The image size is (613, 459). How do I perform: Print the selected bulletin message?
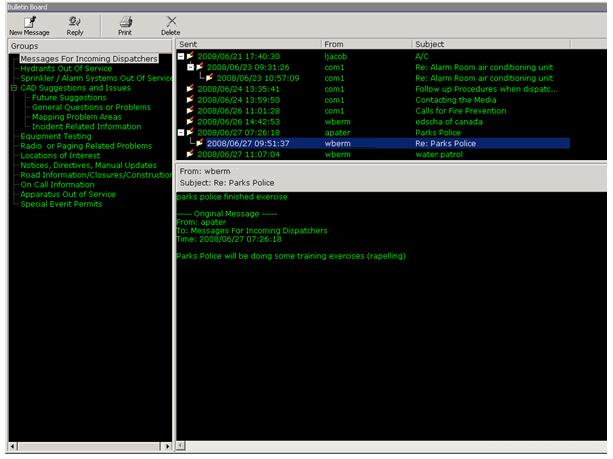pyautogui.click(x=125, y=21)
